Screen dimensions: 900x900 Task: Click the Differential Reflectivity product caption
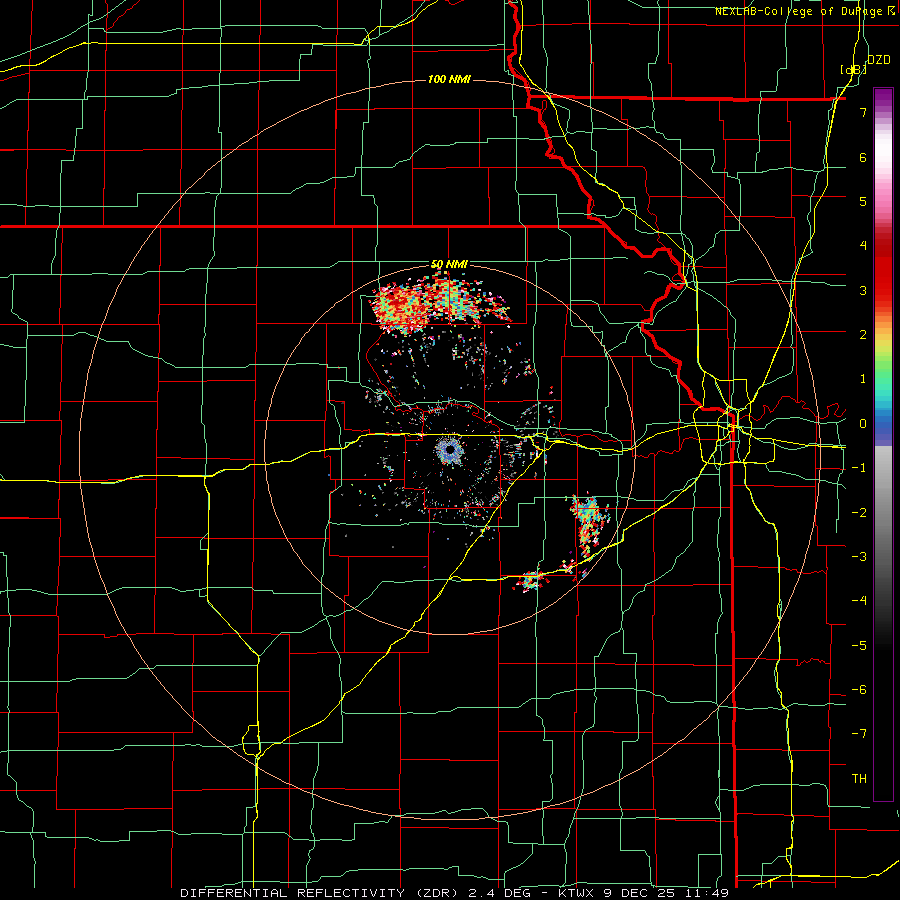coord(455,893)
